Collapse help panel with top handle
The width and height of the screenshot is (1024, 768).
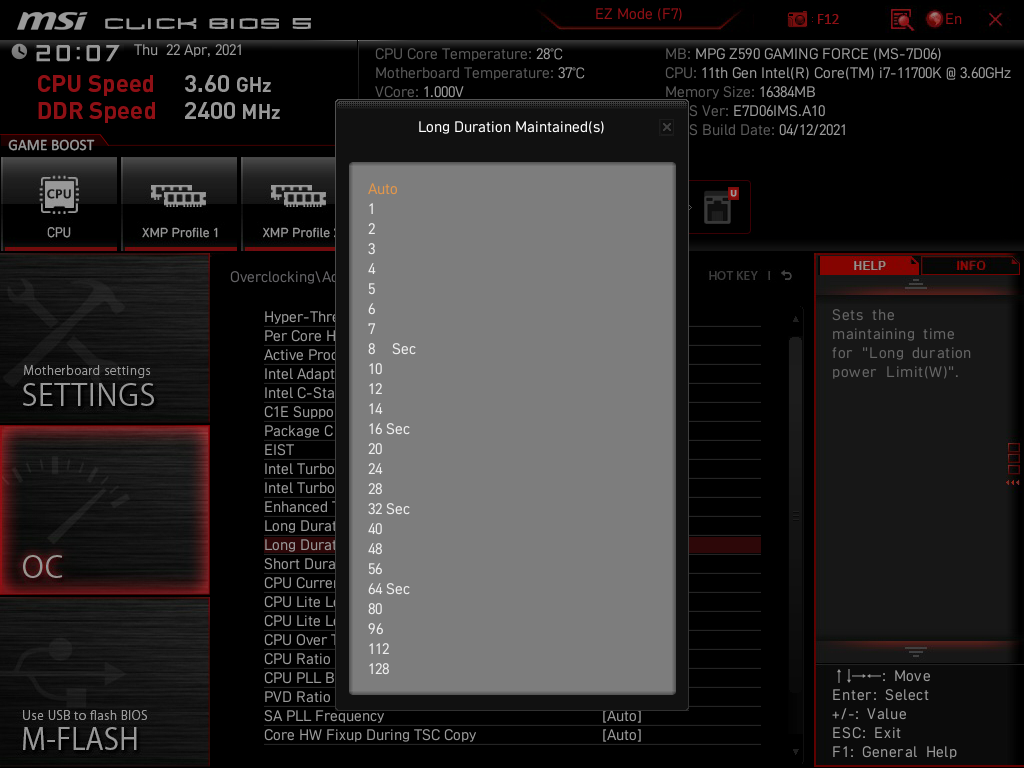pyautogui.click(x=916, y=284)
